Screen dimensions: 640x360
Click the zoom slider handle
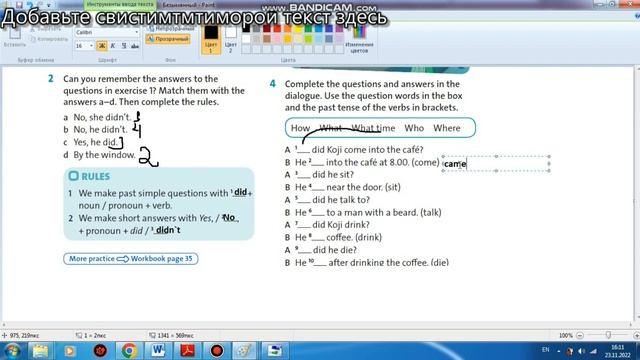tap(608, 335)
